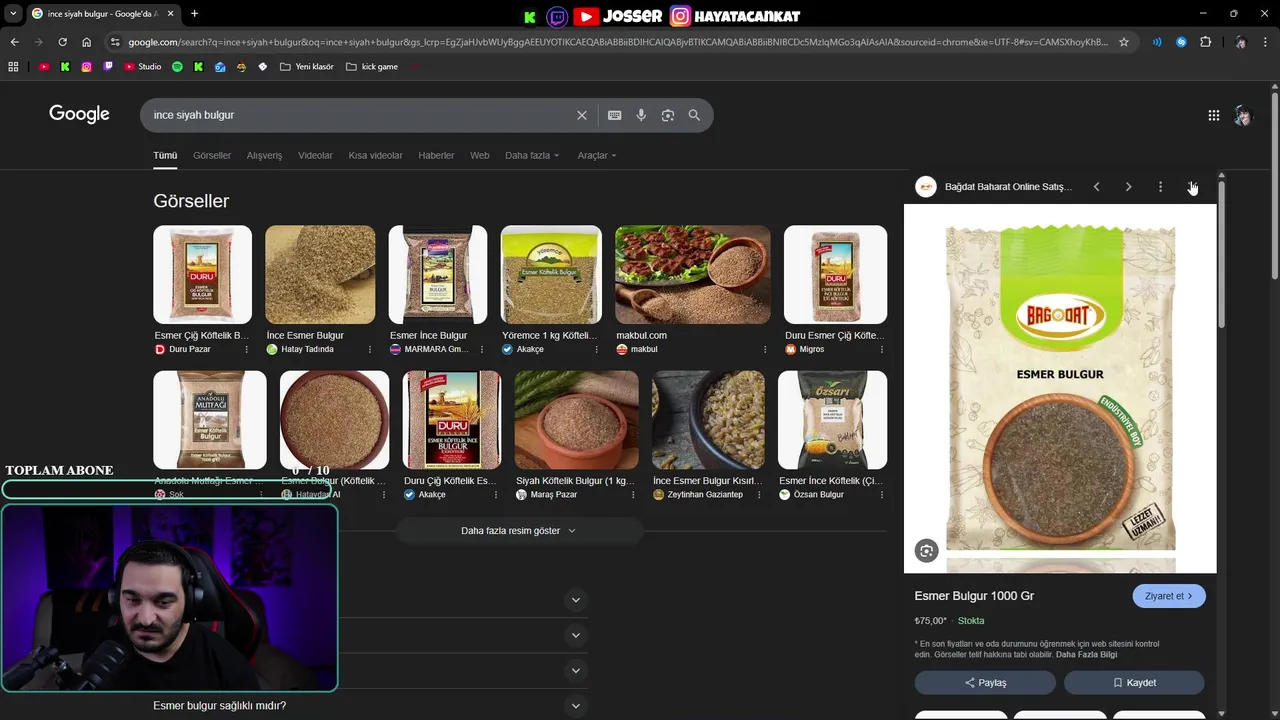Screen dimensions: 1280x720
Task: Open the Bağdat Baharat source link
Action: point(994,187)
